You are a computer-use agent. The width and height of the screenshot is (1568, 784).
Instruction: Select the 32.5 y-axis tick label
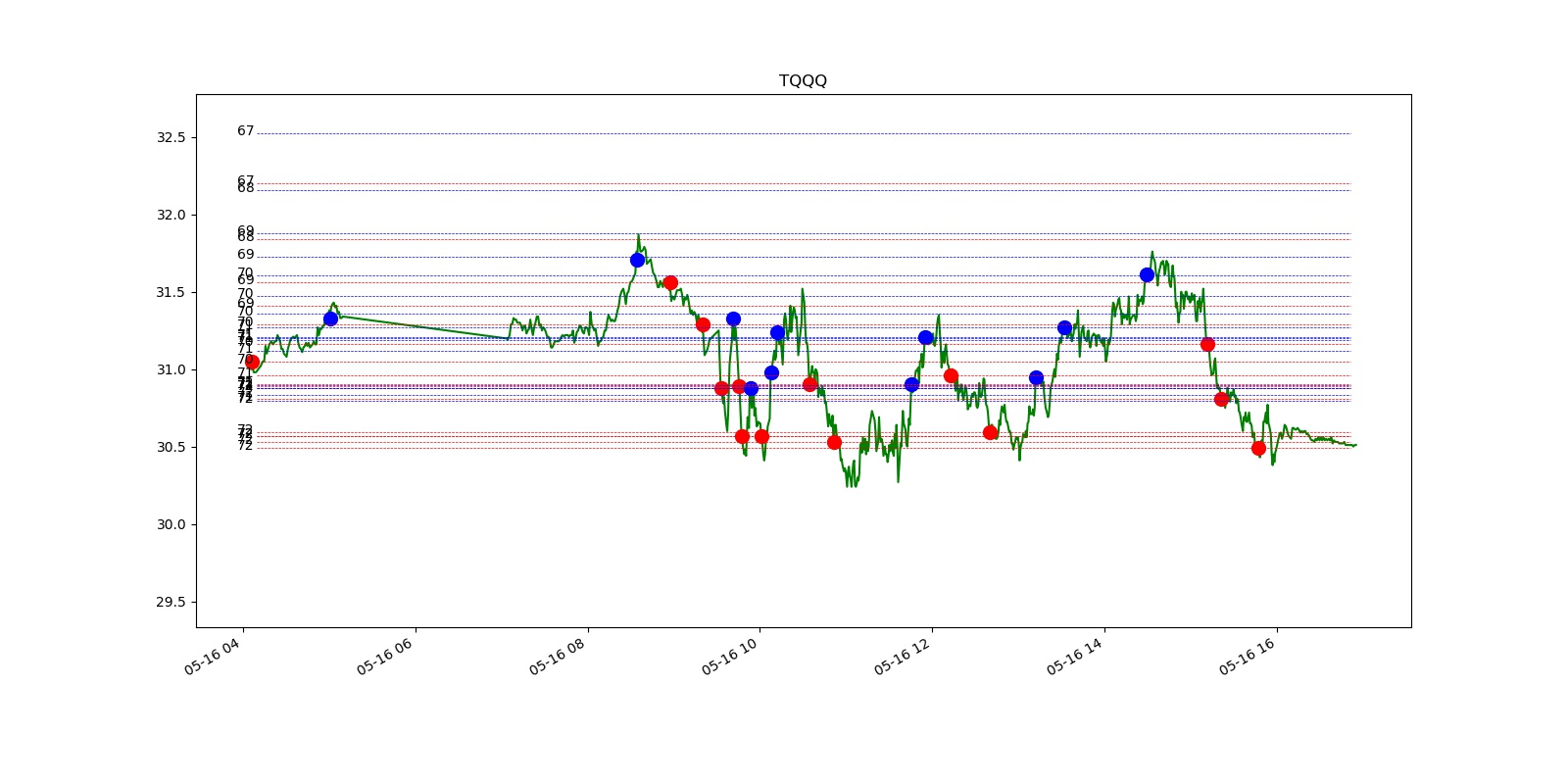(171, 137)
